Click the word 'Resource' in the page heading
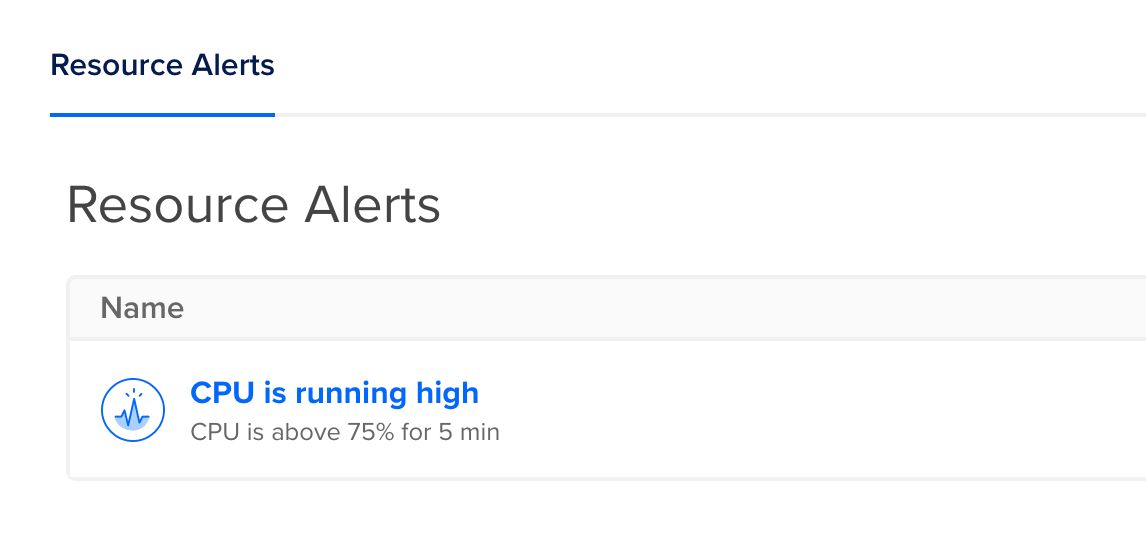This screenshot has height=548, width=1146. [x=178, y=205]
